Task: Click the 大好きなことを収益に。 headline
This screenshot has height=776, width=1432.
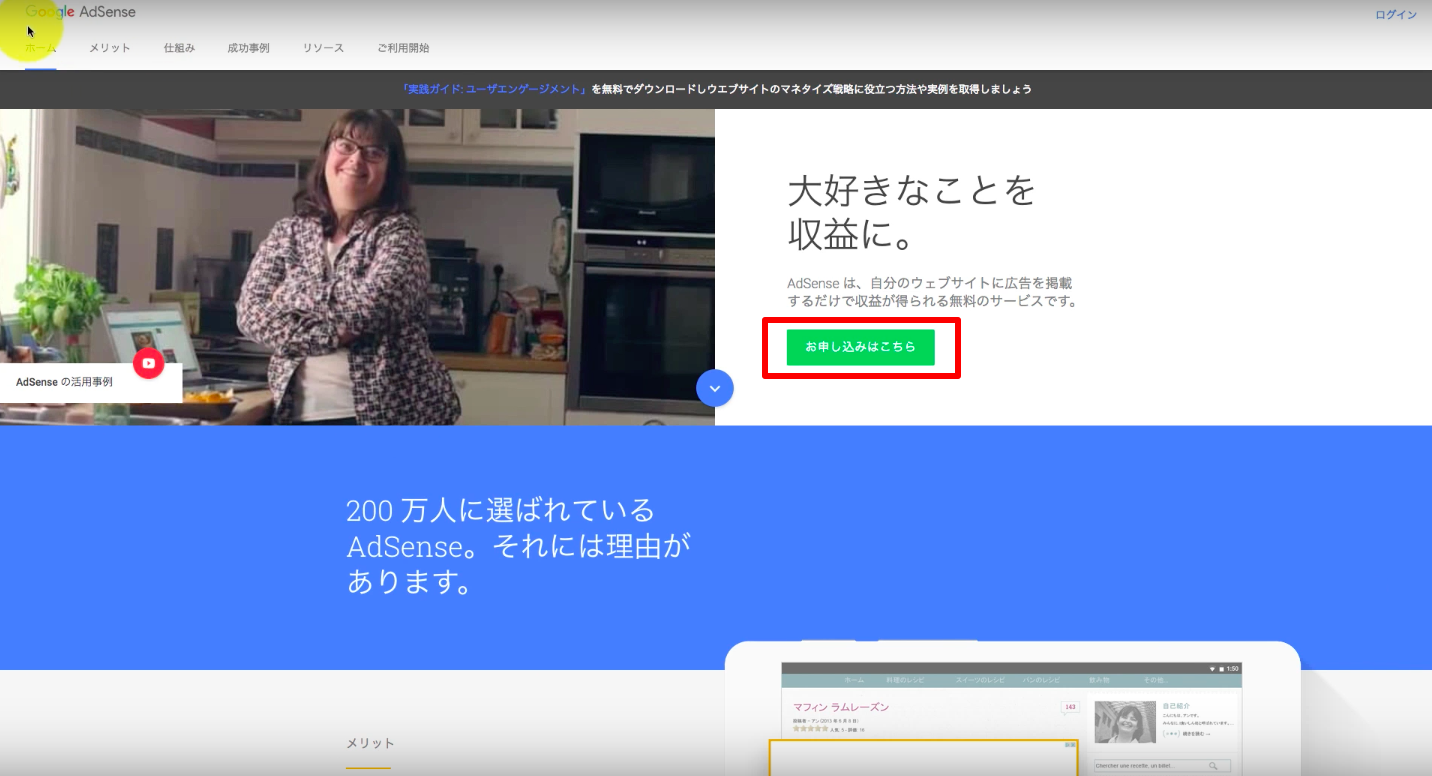Action: pyautogui.click(x=912, y=213)
